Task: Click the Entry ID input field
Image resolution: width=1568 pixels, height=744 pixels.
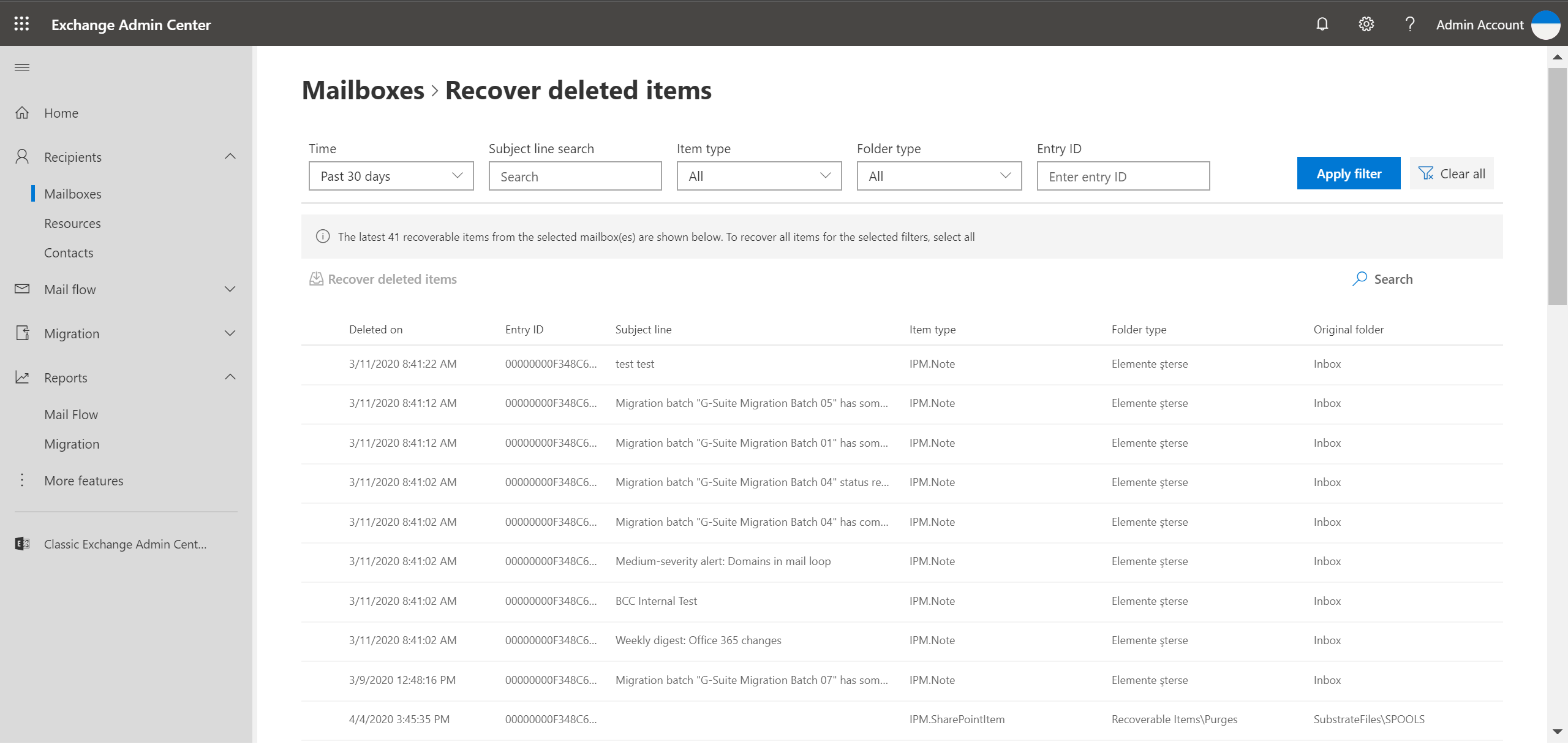Action: 1123,175
